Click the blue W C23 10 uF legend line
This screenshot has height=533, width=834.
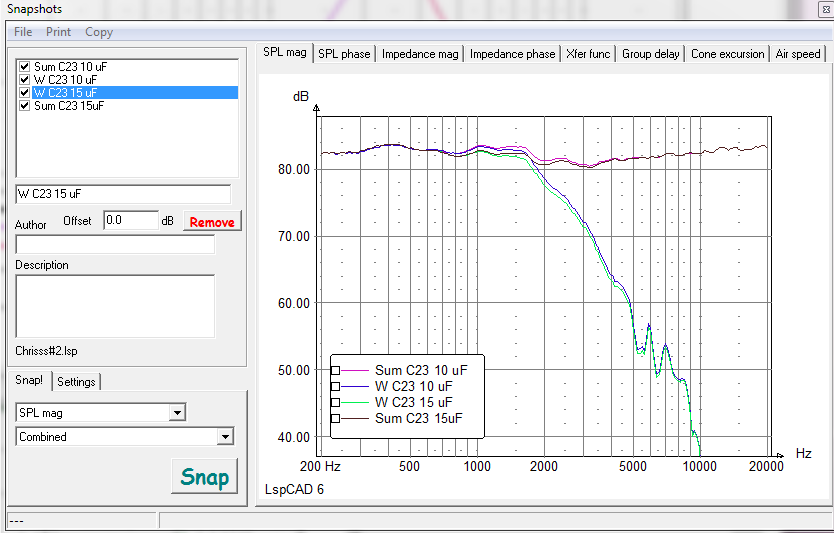[x=354, y=386]
